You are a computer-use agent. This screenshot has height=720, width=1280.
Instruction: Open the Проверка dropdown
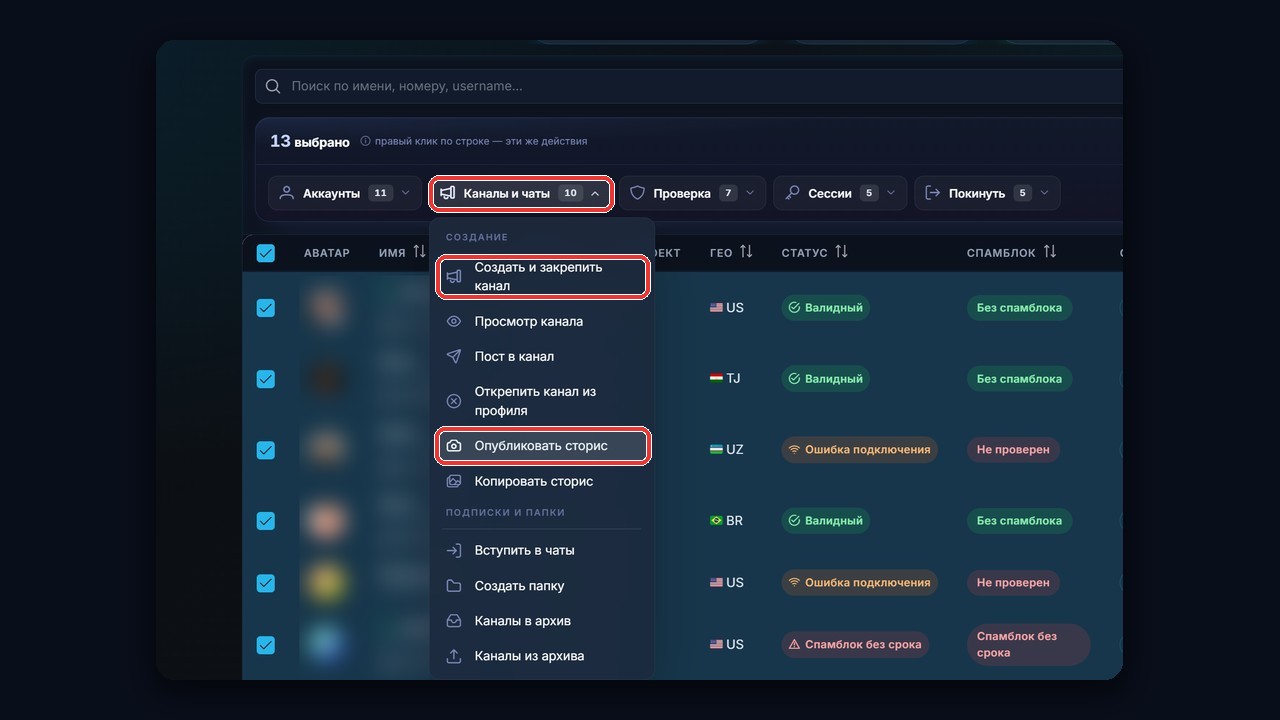[692, 193]
